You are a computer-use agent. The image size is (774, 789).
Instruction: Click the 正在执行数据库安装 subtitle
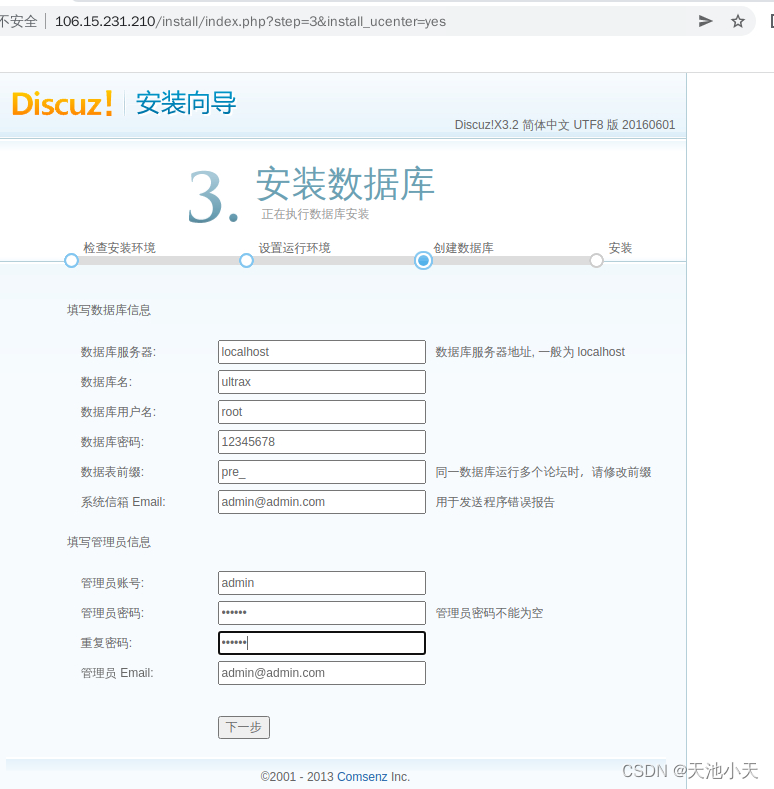click(315, 214)
